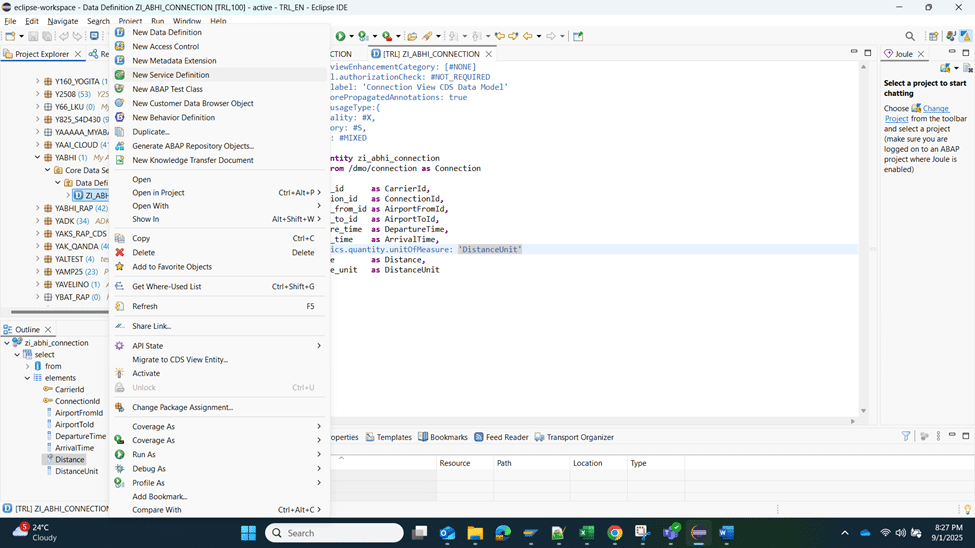Click Get Where-Used List menu entry

tap(166, 286)
